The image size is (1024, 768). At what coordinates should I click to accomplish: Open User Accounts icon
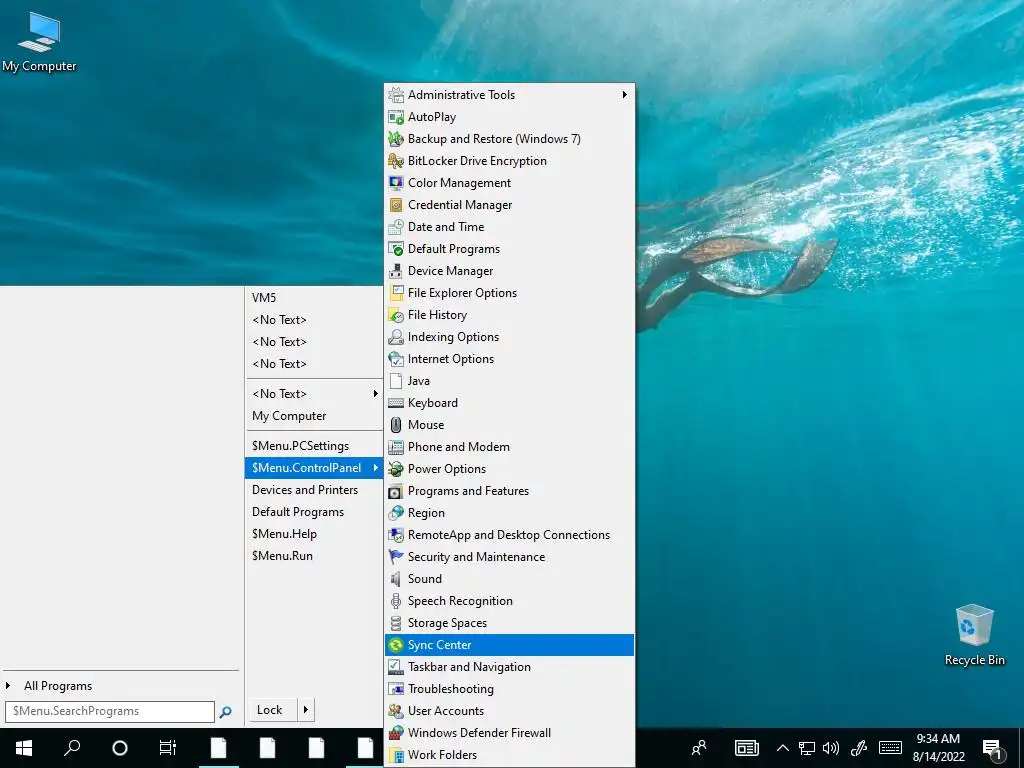[396, 711]
